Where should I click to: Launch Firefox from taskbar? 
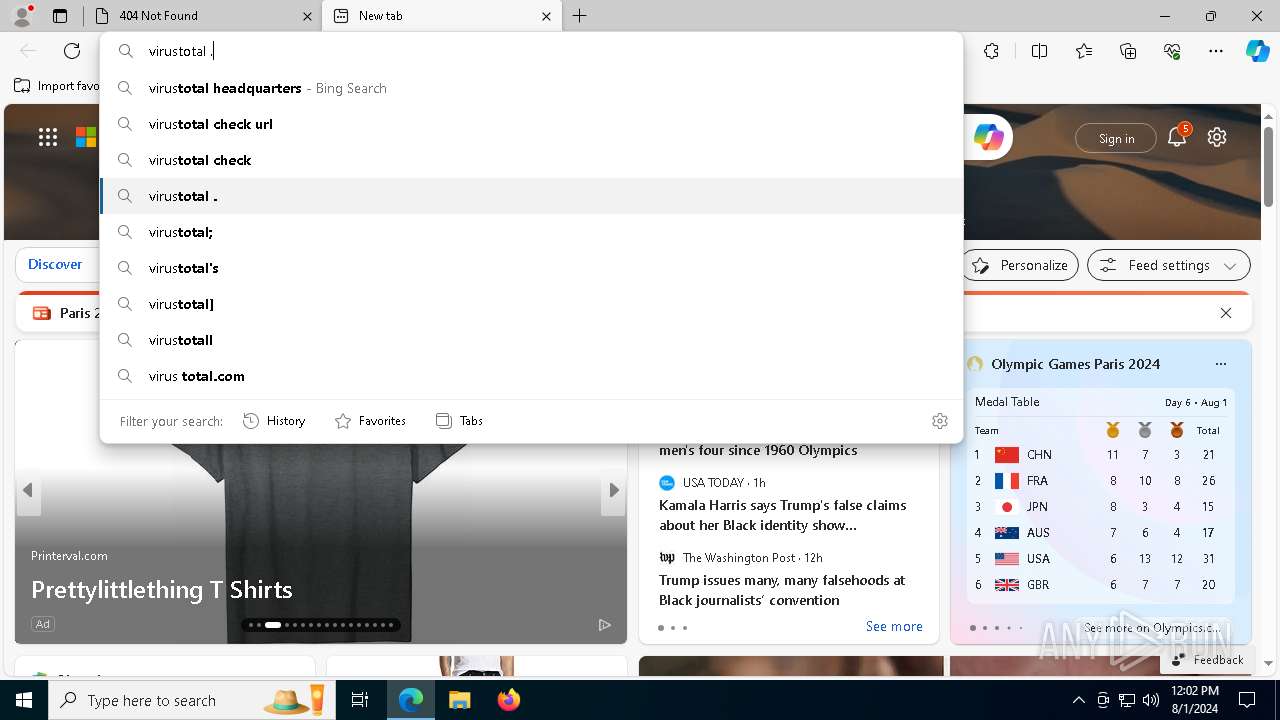coord(508,700)
